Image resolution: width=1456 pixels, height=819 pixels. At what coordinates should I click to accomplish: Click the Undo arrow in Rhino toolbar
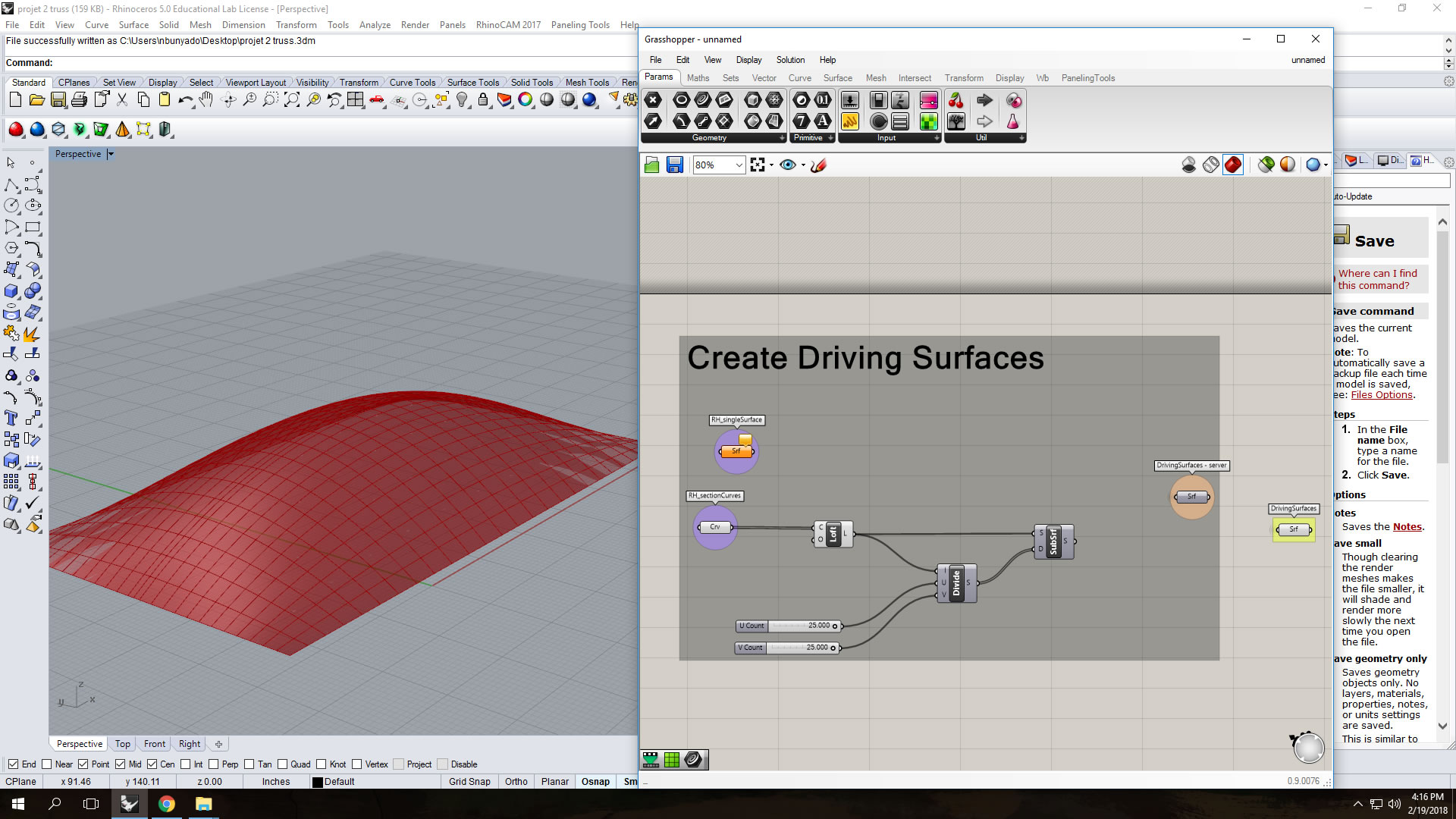pyautogui.click(x=185, y=100)
